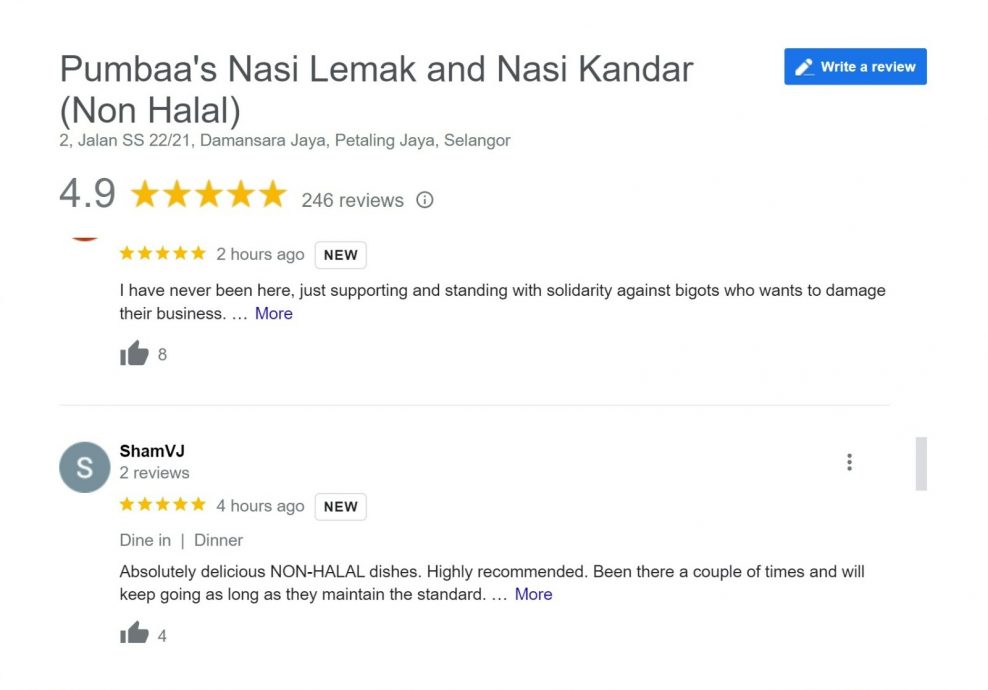This screenshot has width=988, height=690.
Task: Click the 246 reviews count
Action: pyautogui.click(x=352, y=200)
